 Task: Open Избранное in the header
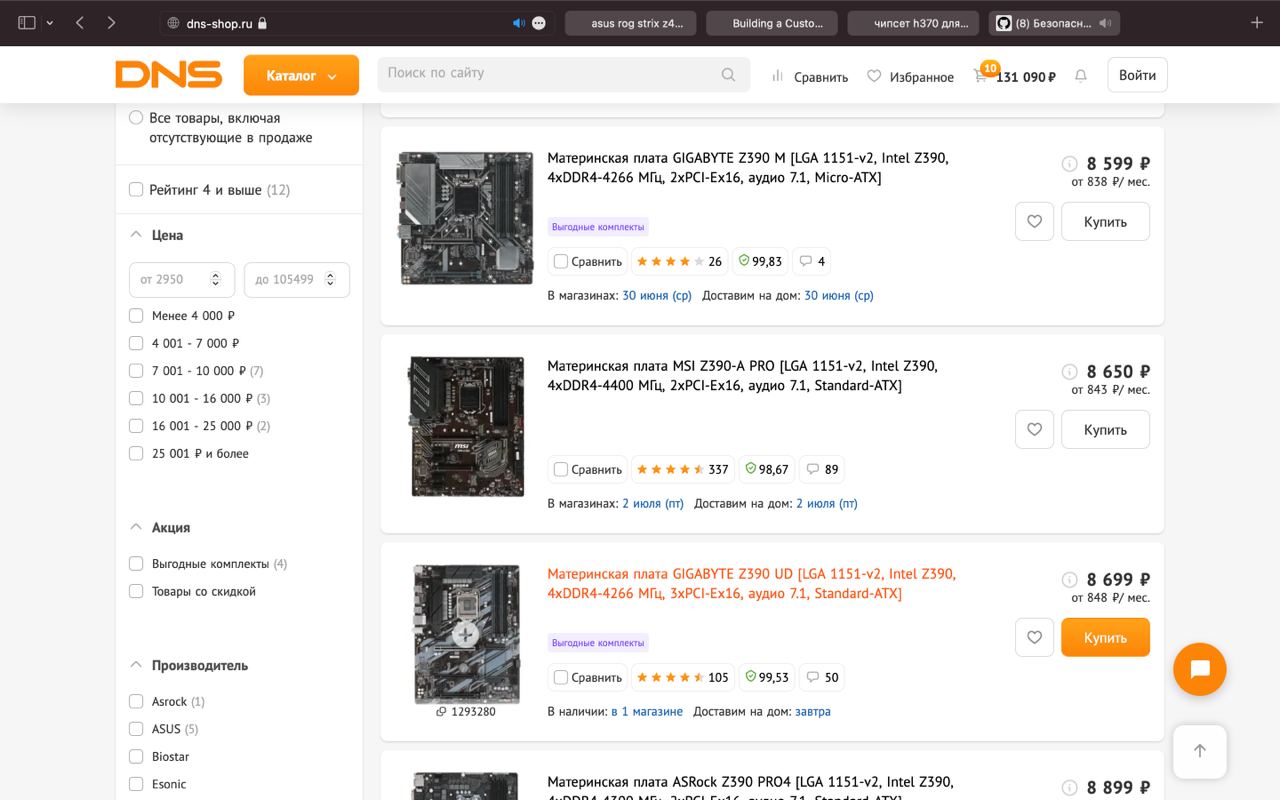click(910, 76)
